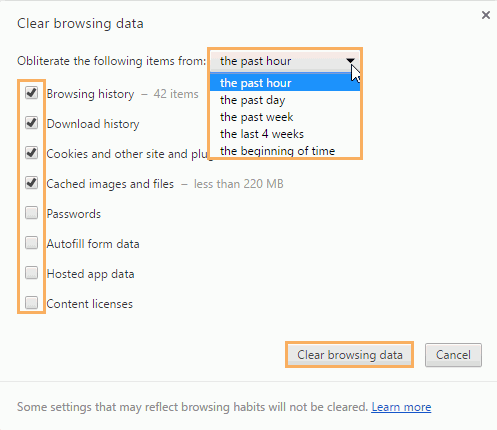
Task: Click the Cancel button
Action: (x=453, y=355)
